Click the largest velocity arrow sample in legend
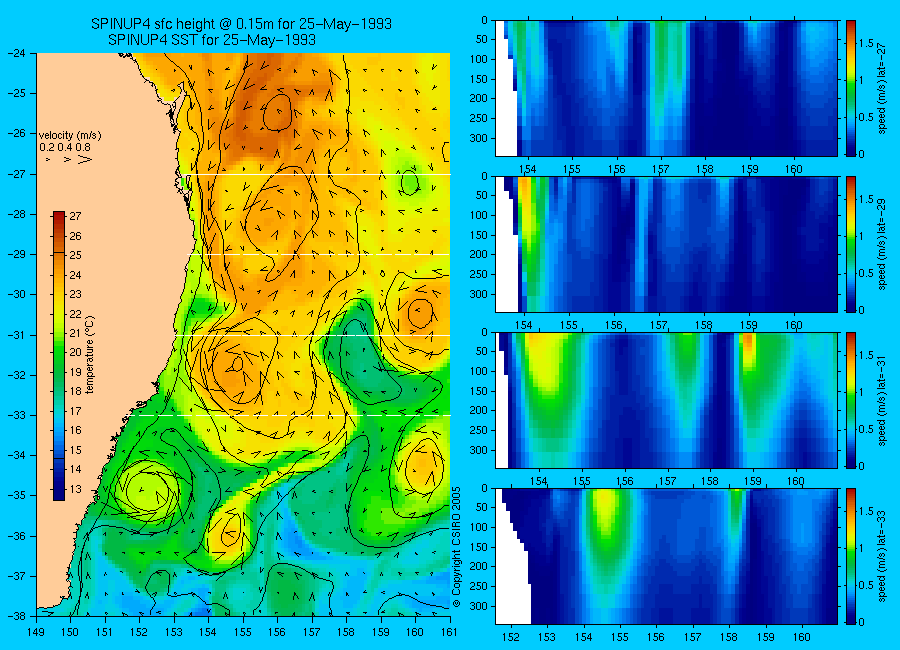 [85, 159]
